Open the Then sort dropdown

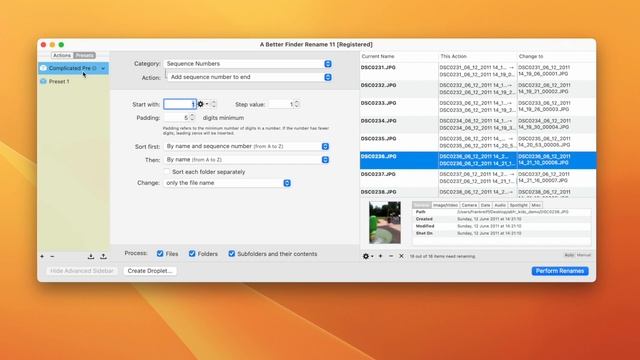point(247,160)
